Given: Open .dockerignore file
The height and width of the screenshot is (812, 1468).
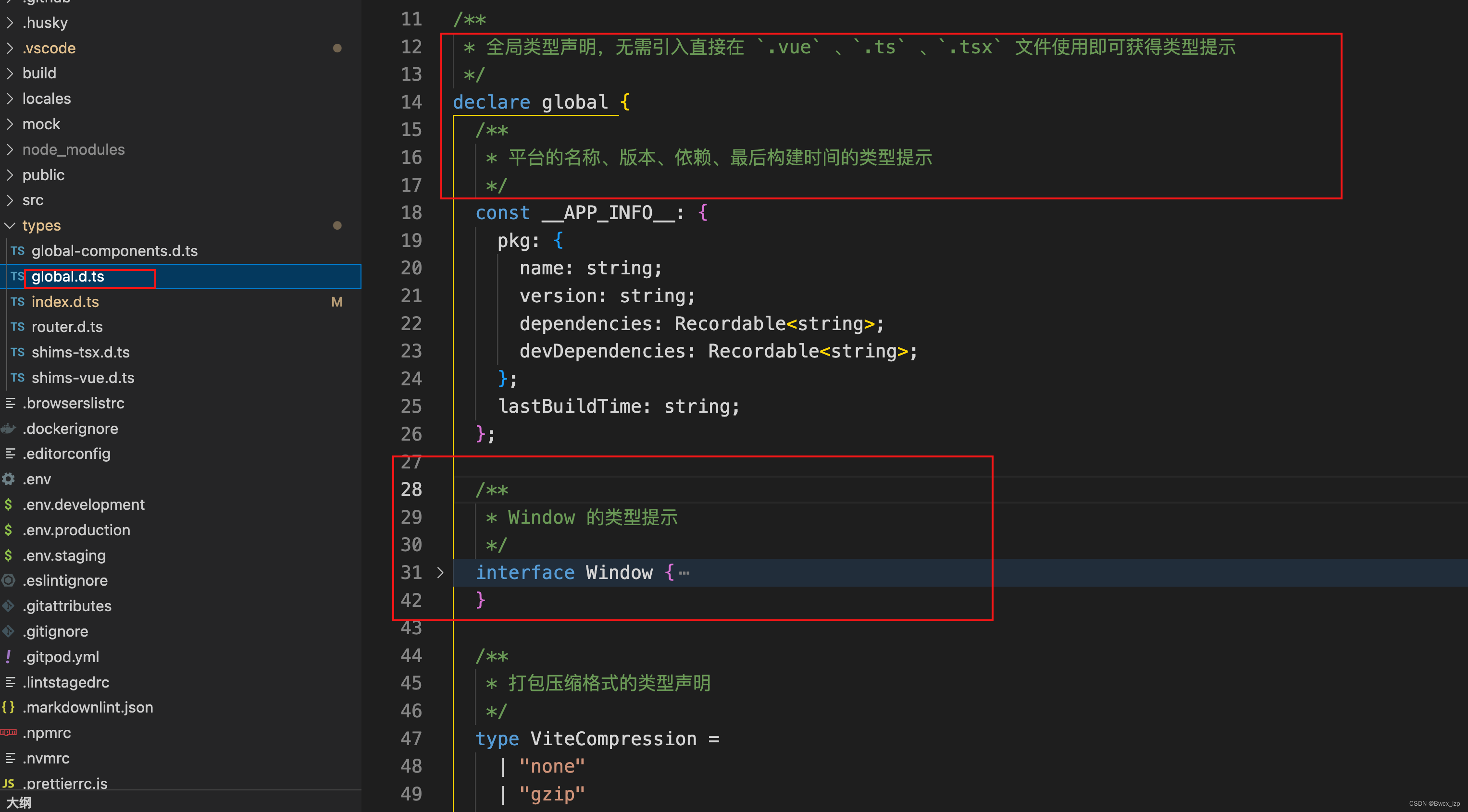Looking at the screenshot, I should [x=70, y=429].
